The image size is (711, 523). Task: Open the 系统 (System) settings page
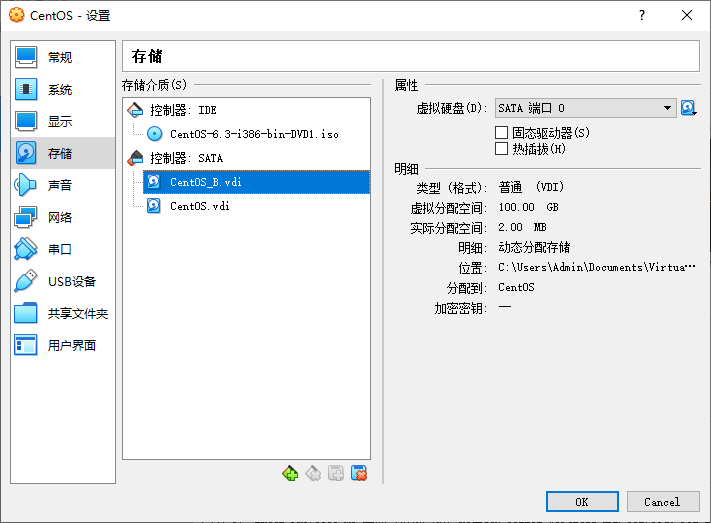click(63, 89)
